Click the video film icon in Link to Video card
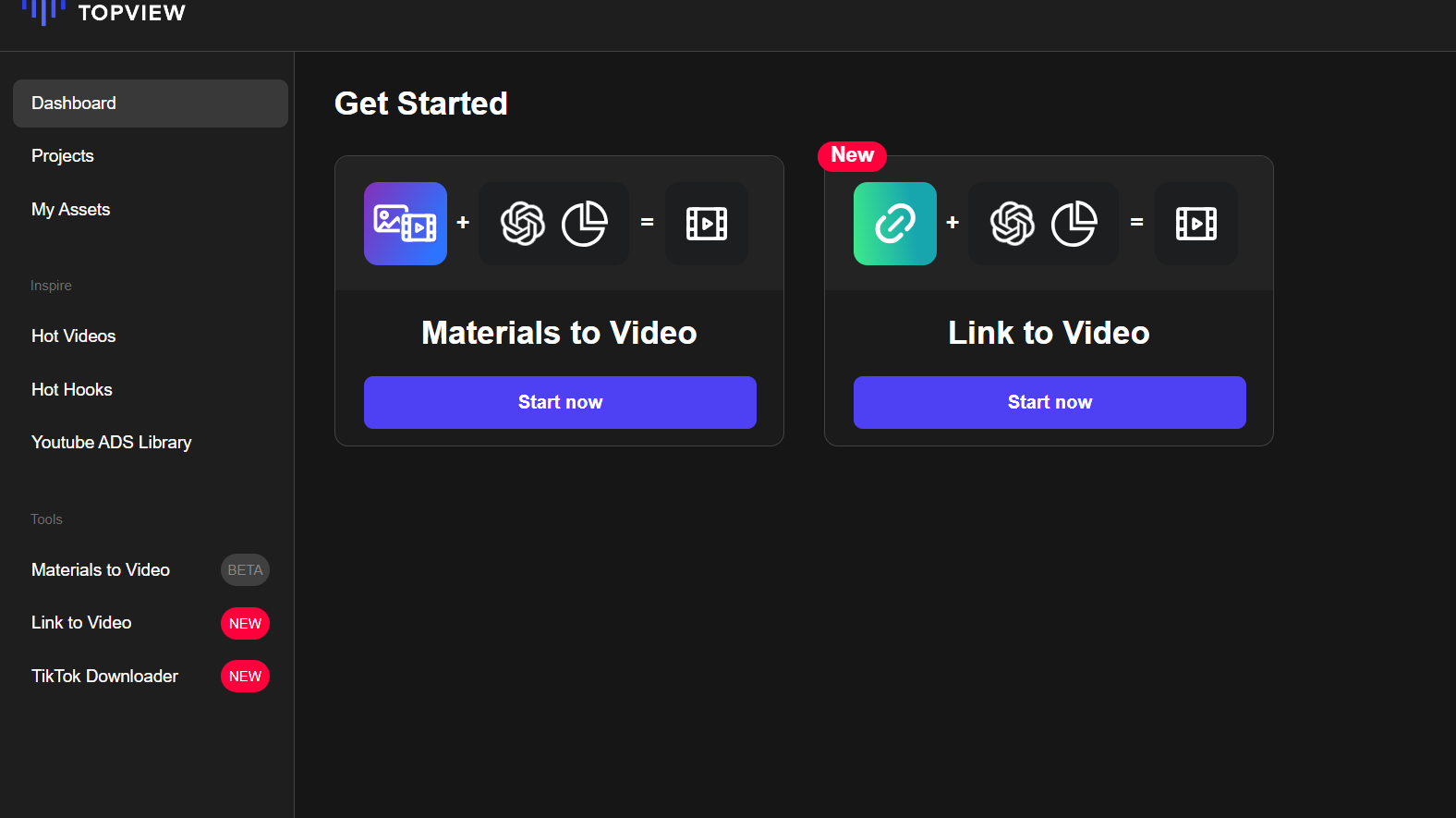This screenshot has height=818, width=1456. point(1196,224)
